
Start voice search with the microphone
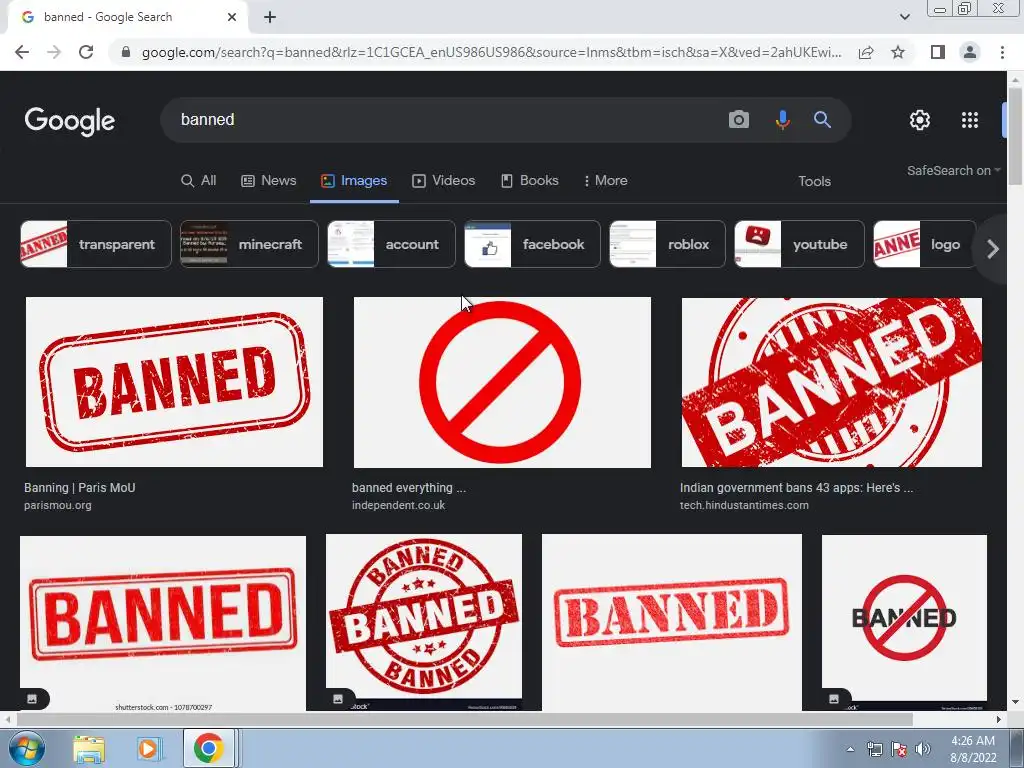tap(782, 120)
